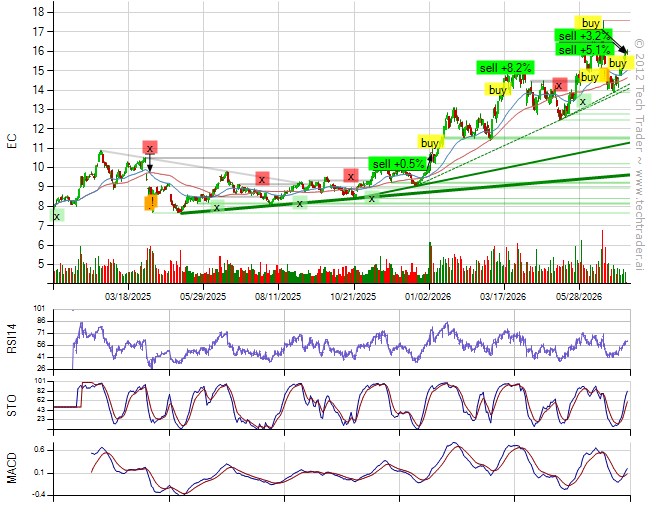Select the 'sell +5.1%' signal label
Screen dimensions: 657x514
click(584, 49)
